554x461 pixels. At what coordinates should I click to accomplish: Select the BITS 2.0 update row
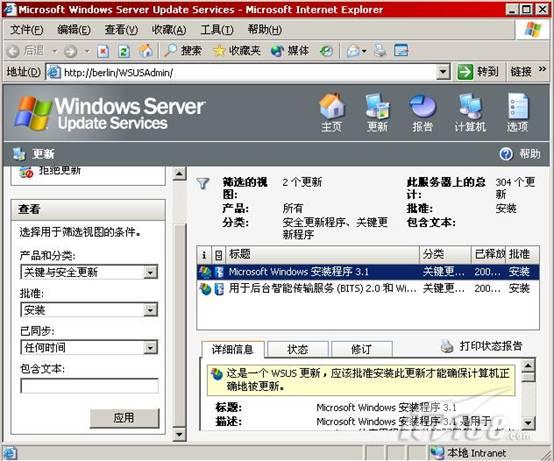[368, 289]
